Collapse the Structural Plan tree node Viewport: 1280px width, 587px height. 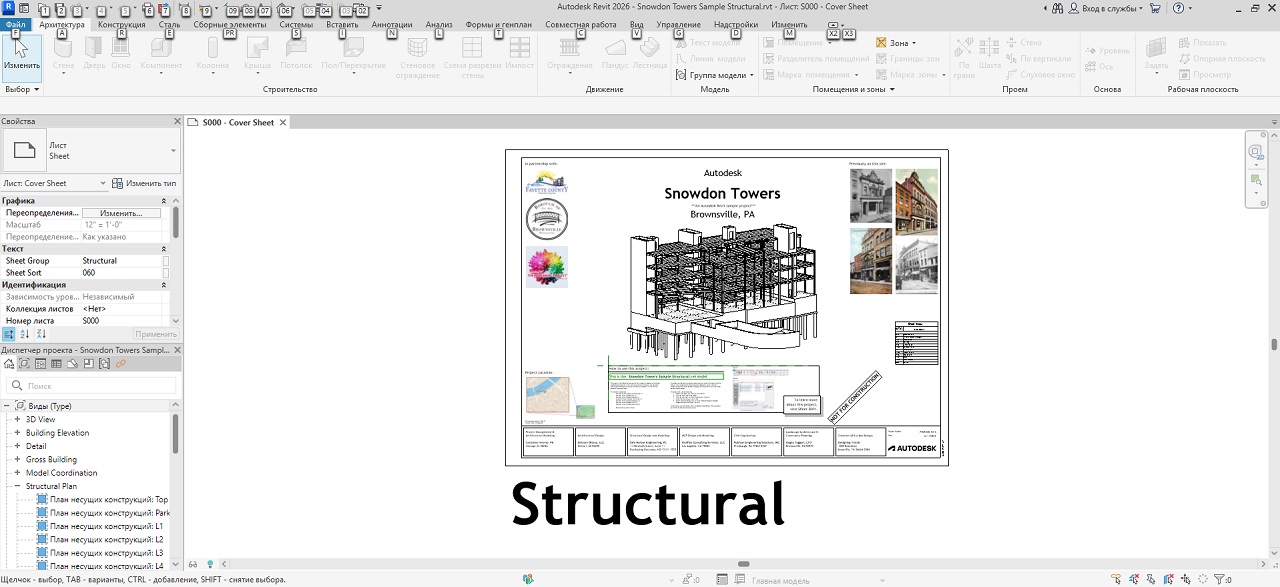pos(17,486)
